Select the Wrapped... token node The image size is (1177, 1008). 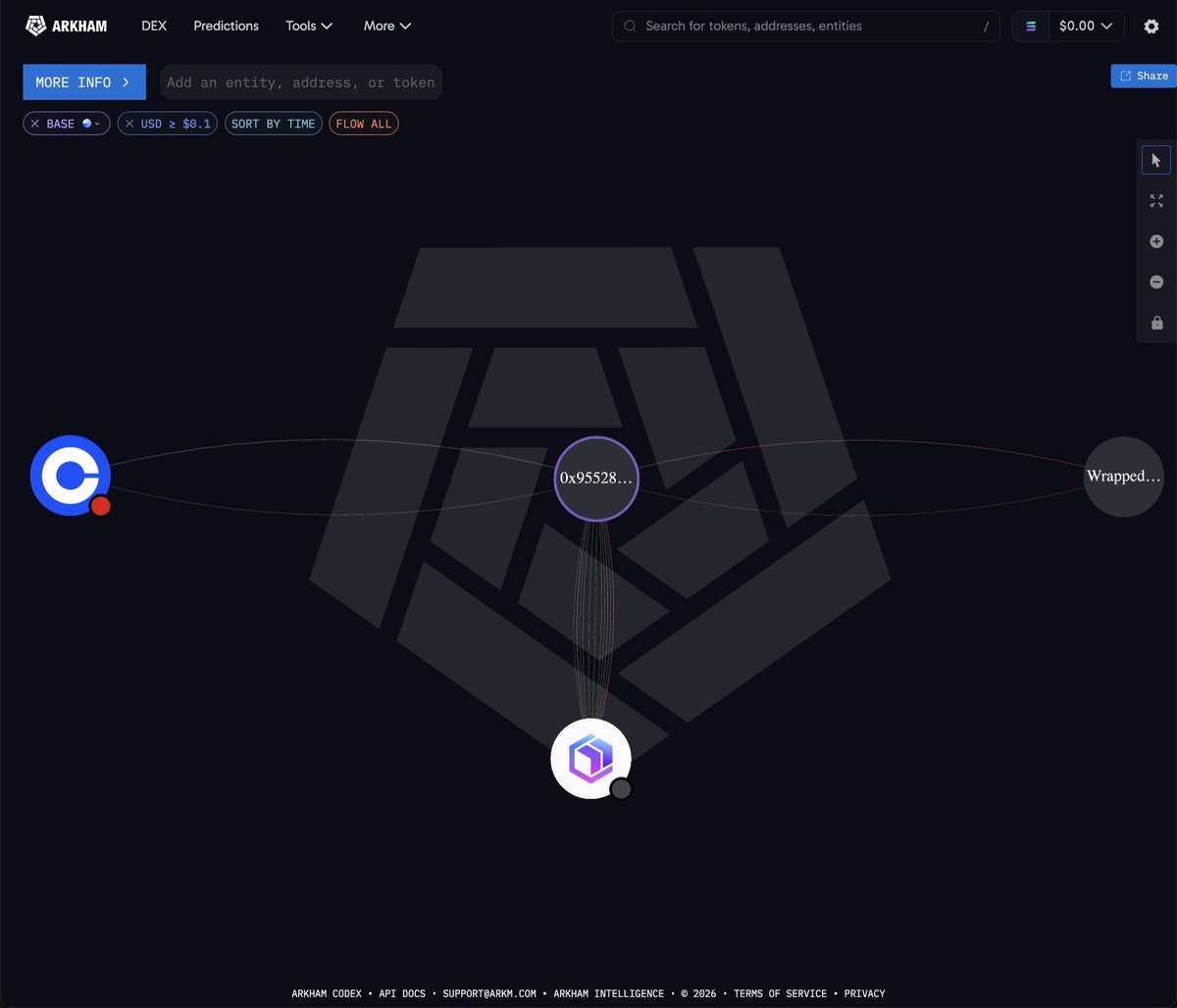1123,477
